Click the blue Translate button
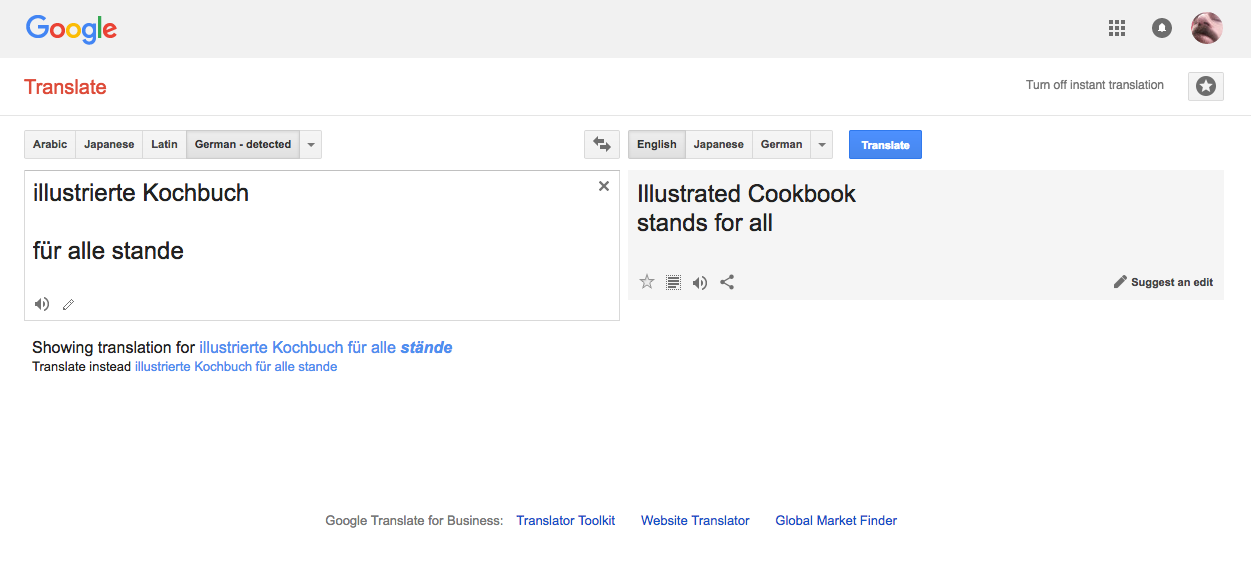1251x587 pixels. pyautogui.click(x=885, y=144)
